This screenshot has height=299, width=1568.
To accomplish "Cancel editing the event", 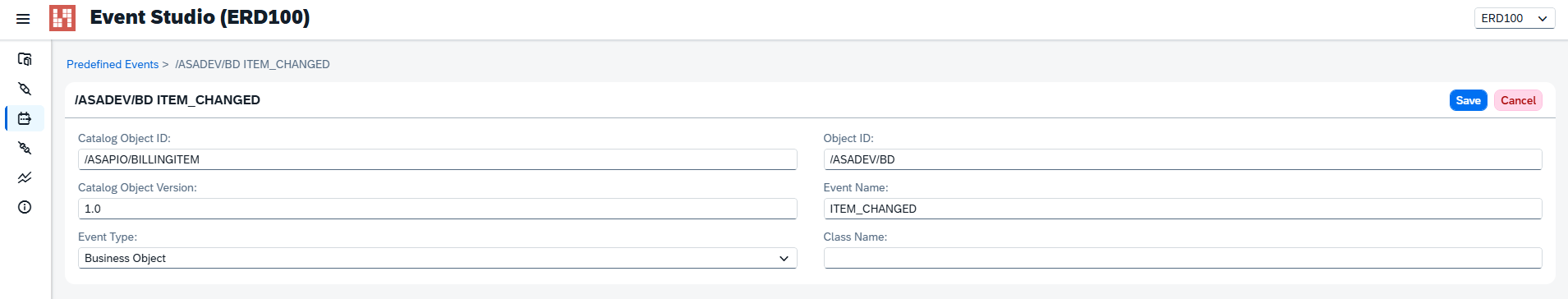I will click(1518, 100).
